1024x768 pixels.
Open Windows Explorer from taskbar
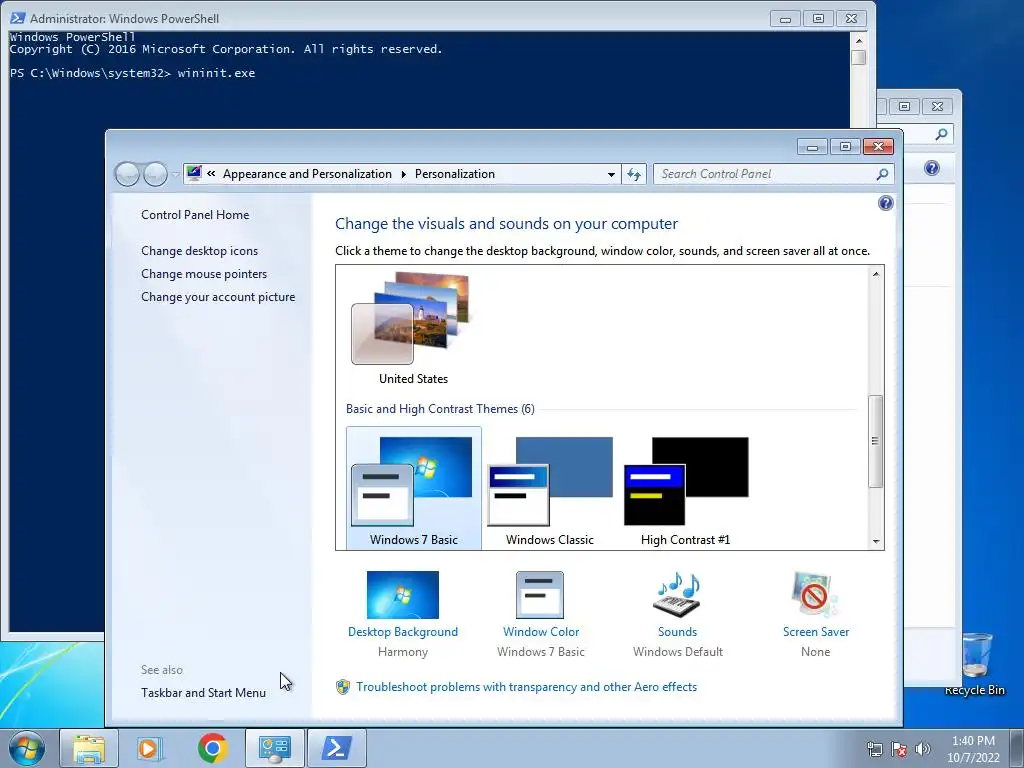point(89,748)
